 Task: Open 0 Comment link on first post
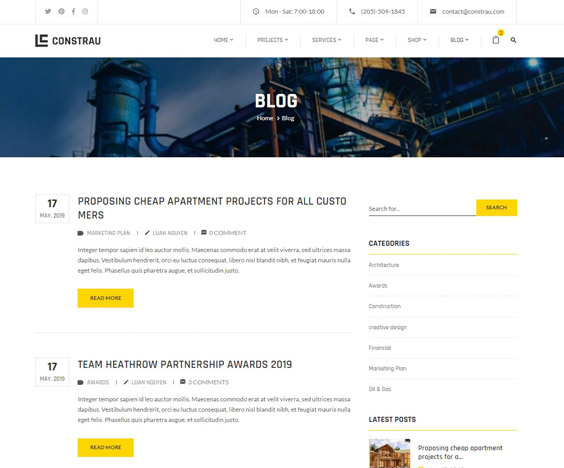click(227, 233)
